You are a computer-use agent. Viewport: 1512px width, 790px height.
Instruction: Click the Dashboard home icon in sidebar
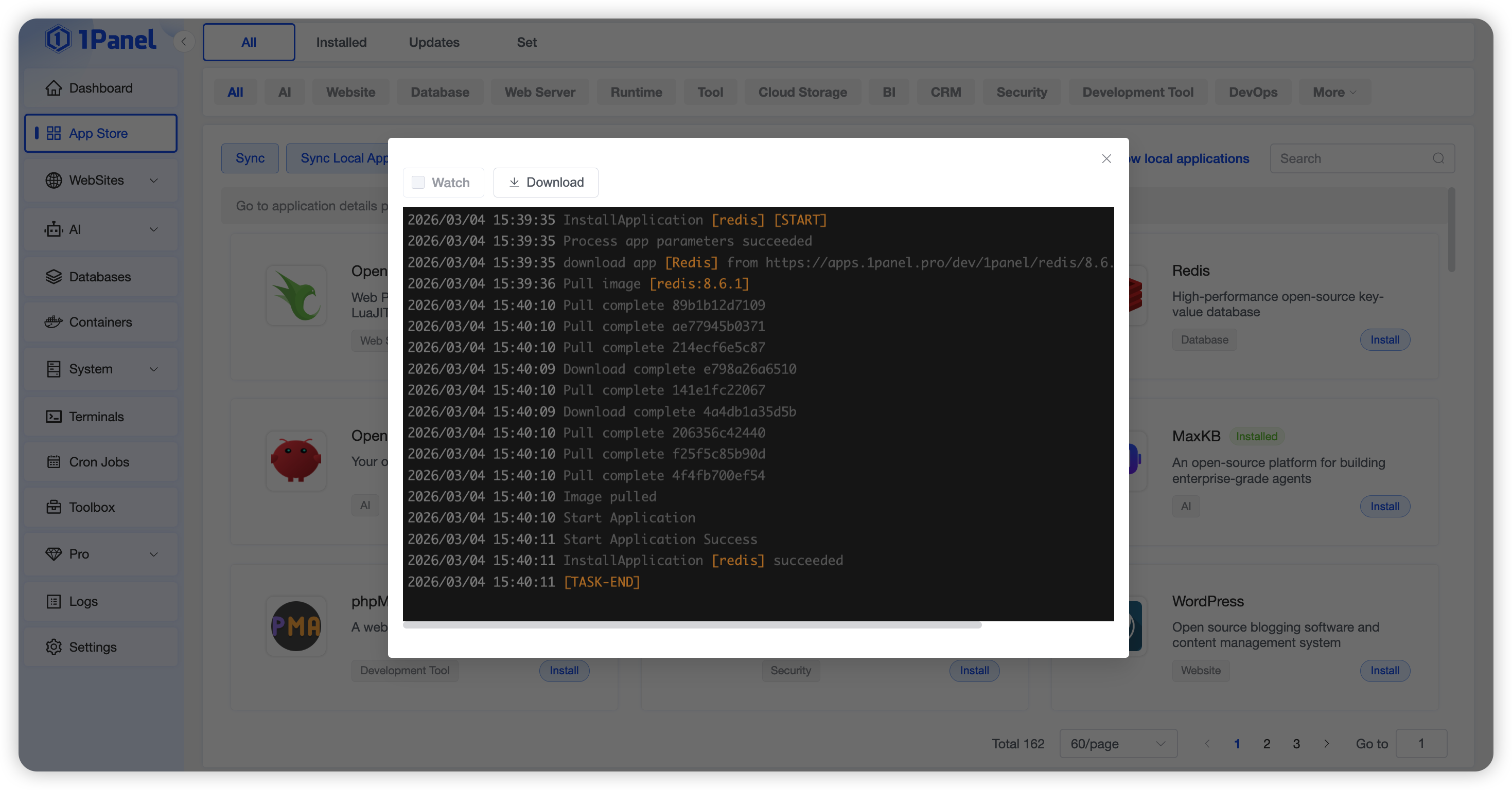pyautogui.click(x=54, y=88)
